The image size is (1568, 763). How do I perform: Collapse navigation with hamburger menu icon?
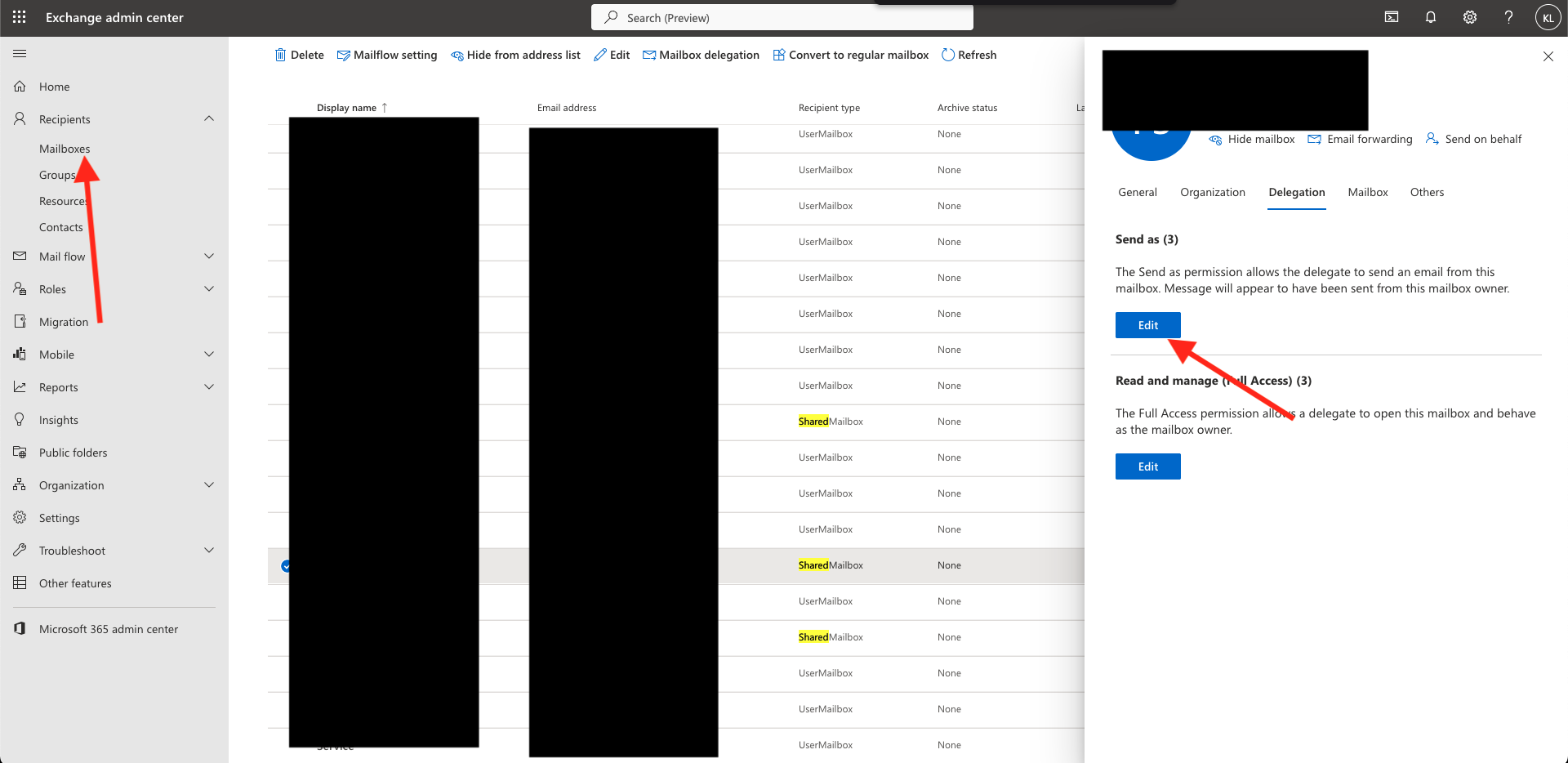click(20, 54)
